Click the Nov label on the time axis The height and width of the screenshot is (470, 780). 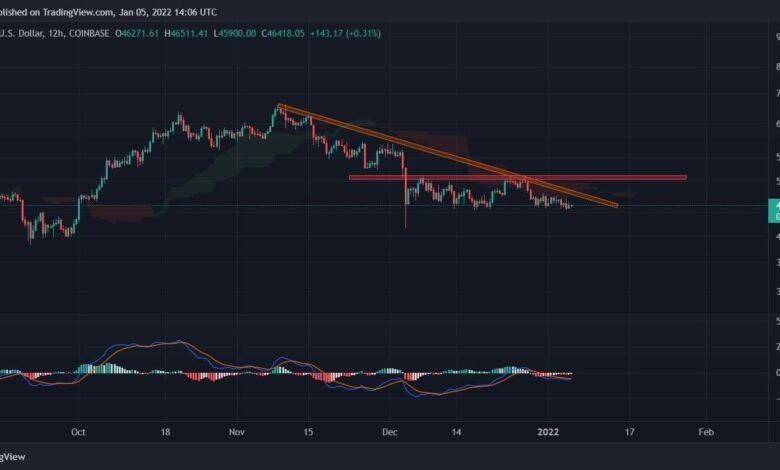pyautogui.click(x=237, y=432)
